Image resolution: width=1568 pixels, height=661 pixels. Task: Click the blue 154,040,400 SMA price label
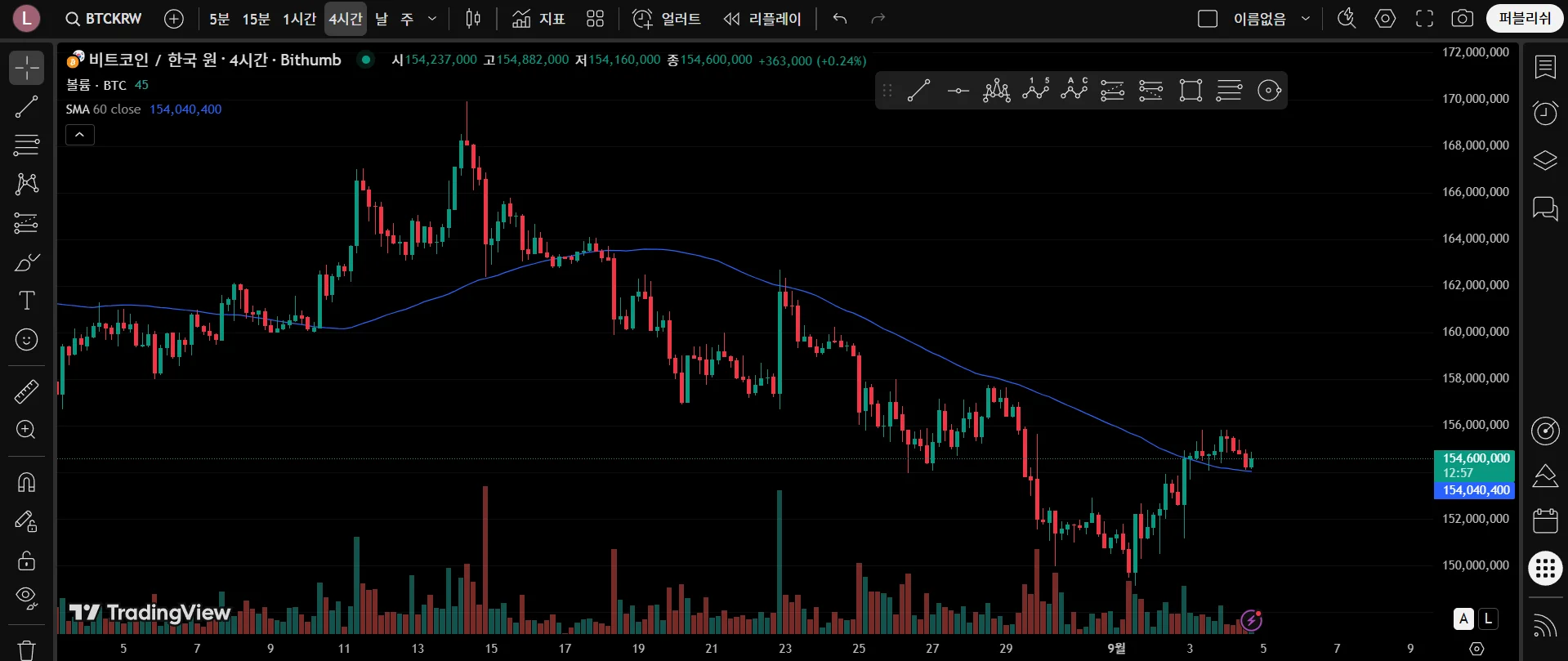(1475, 490)
